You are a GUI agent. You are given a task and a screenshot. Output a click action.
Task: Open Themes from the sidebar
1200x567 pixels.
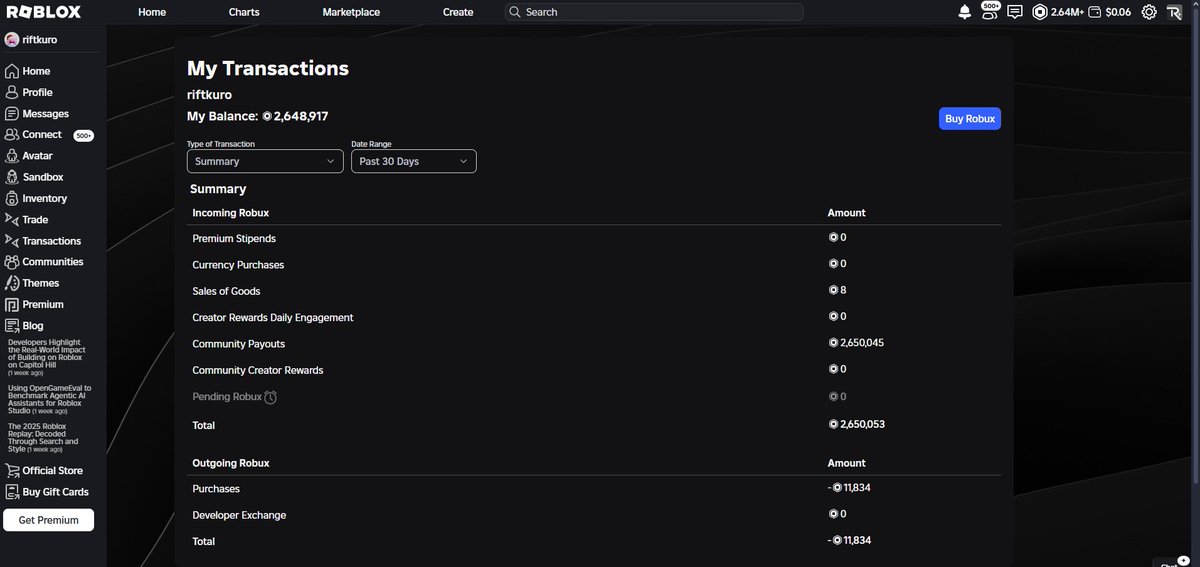pyautogui.click(x=32, y=283)
